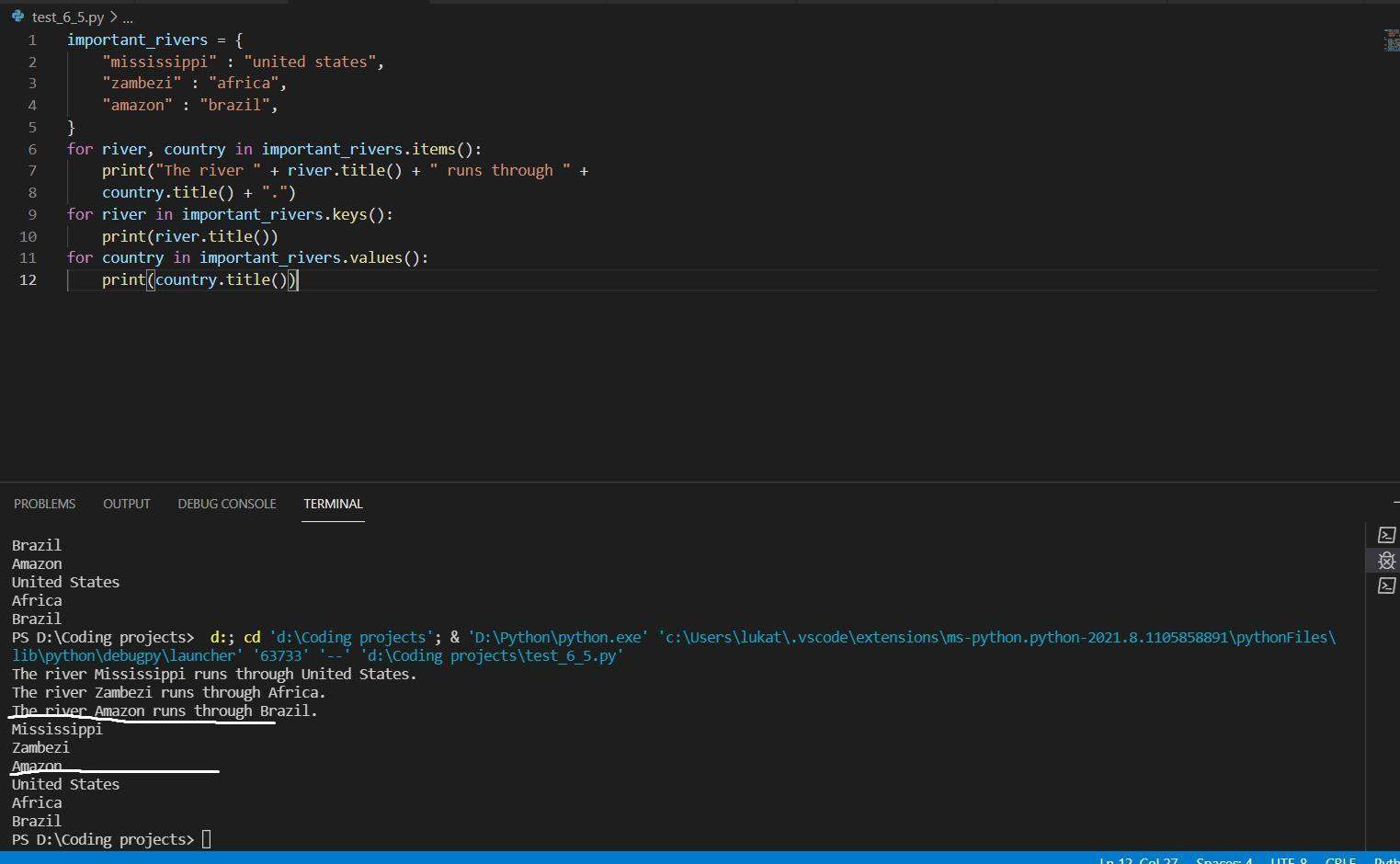Open a new terminal instance
The image size is (1400, 864).
pyautogui.click(x=1387, y=534)
